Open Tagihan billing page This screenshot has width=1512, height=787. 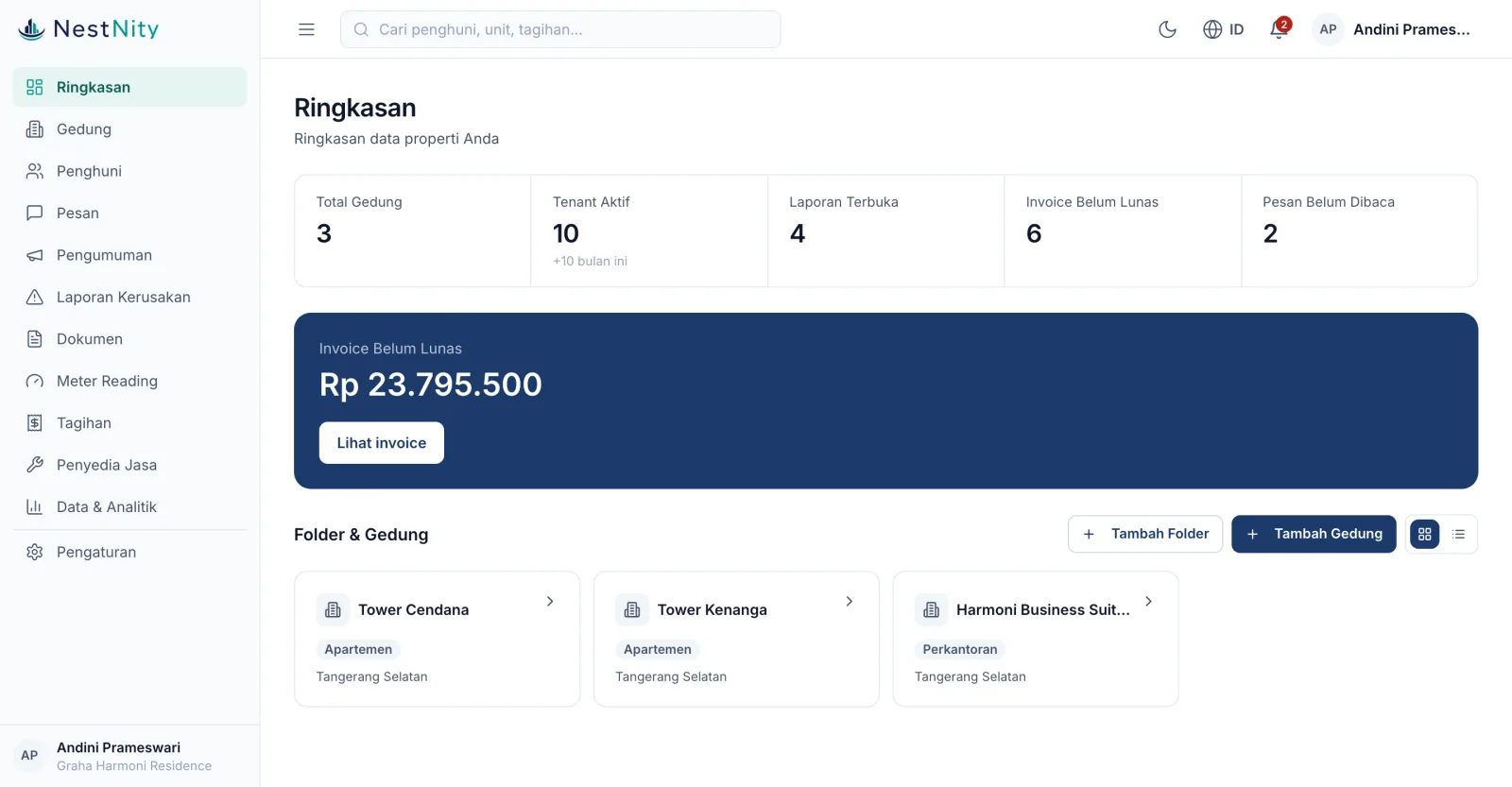pos(129,423)
